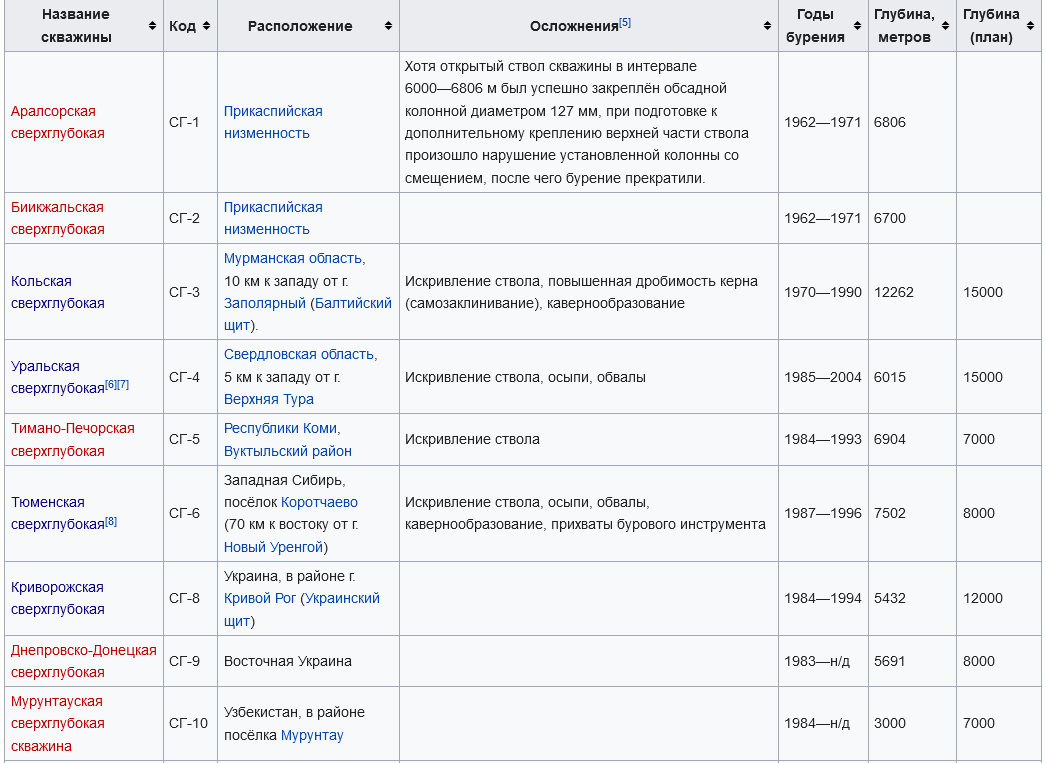Open footnote [5] in Осложнения header

point(625,22)
